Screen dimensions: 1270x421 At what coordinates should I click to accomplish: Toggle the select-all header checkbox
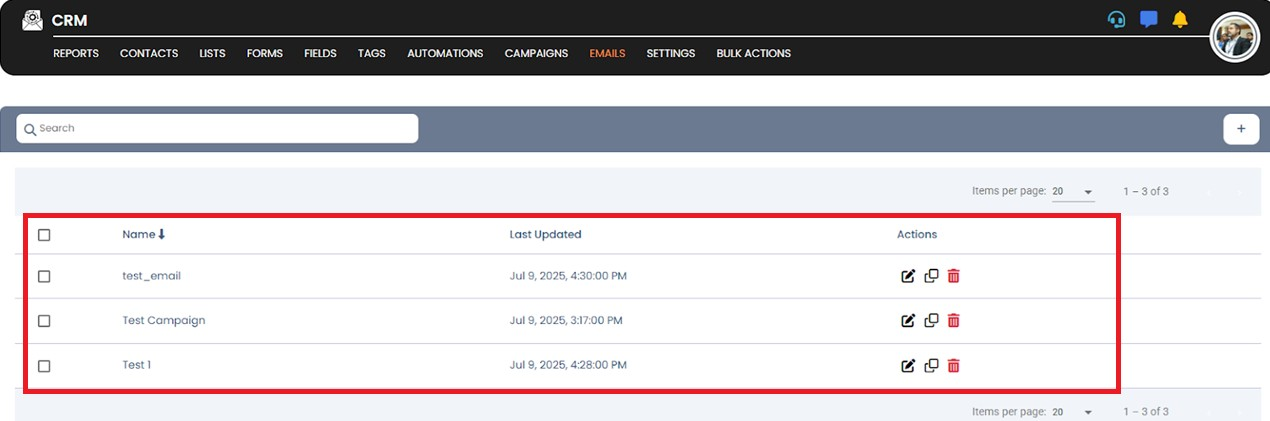pos(44,235)
